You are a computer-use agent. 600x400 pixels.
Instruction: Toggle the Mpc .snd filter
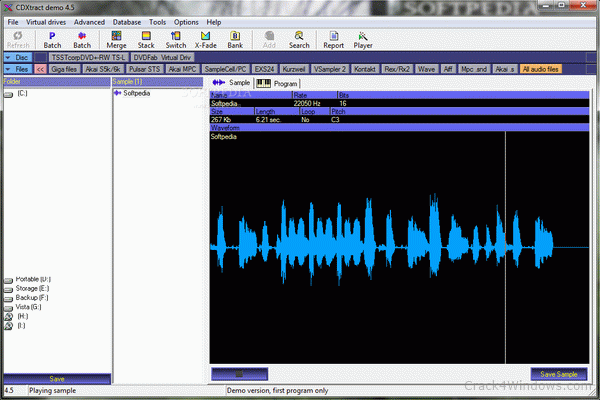point(474,69)
